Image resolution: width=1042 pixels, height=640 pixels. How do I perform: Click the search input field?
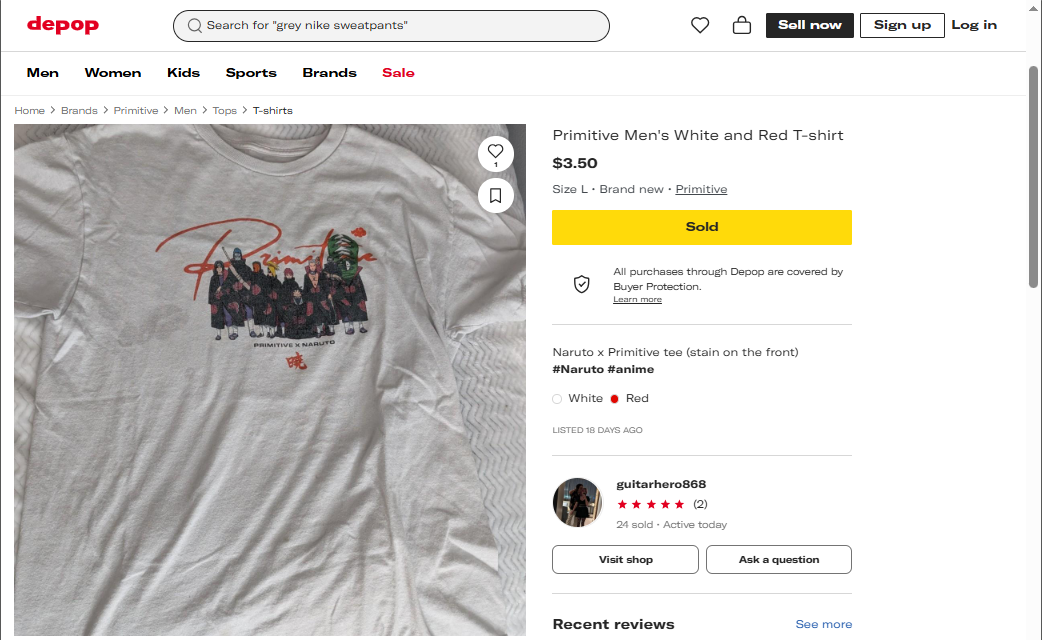point(400,26)
